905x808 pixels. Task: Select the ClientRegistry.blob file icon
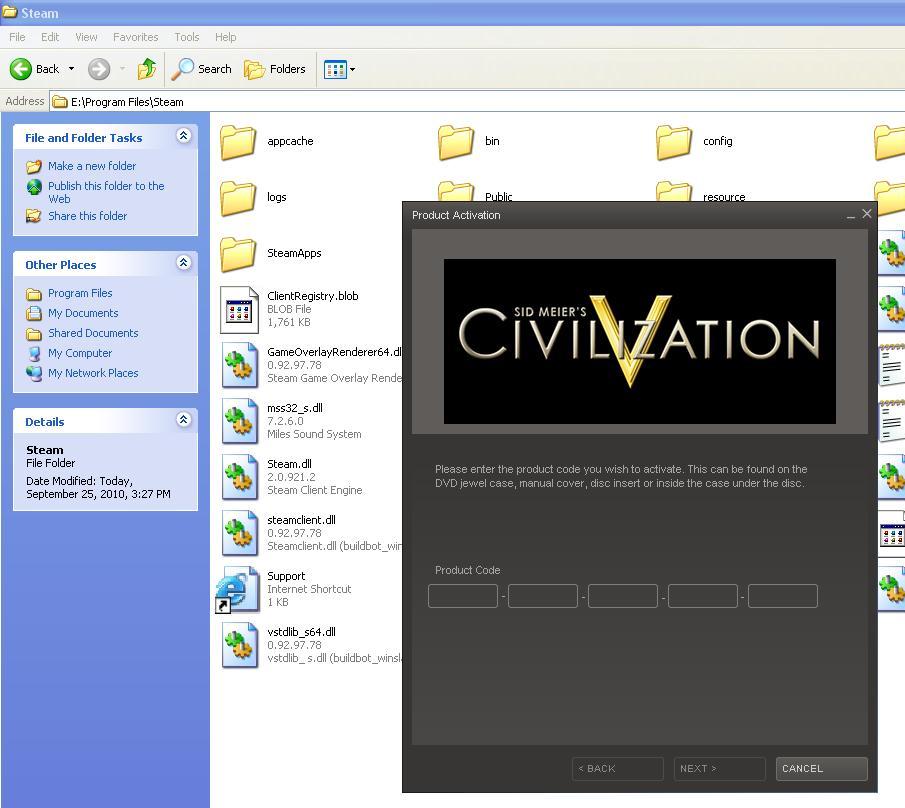239,309
